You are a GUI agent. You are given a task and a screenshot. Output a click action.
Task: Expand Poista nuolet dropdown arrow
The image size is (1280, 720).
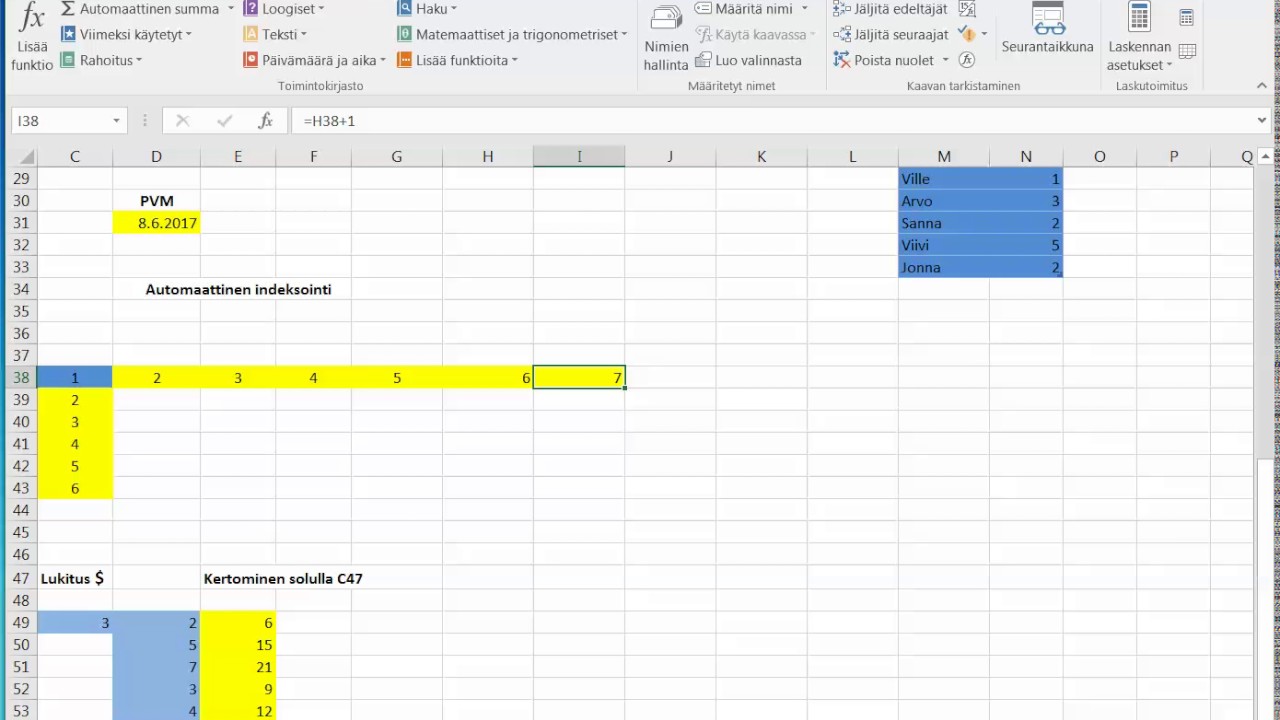point(945,60)
